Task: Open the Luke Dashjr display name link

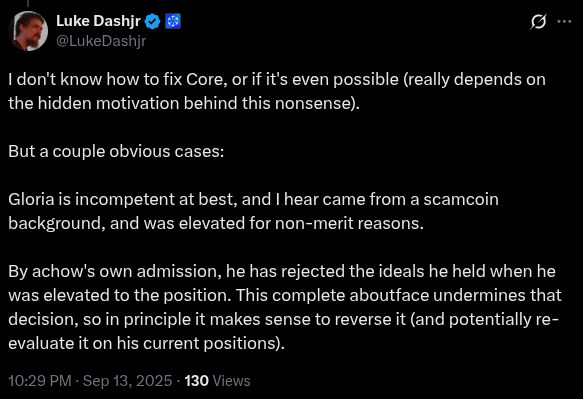Action: (99, 21)
